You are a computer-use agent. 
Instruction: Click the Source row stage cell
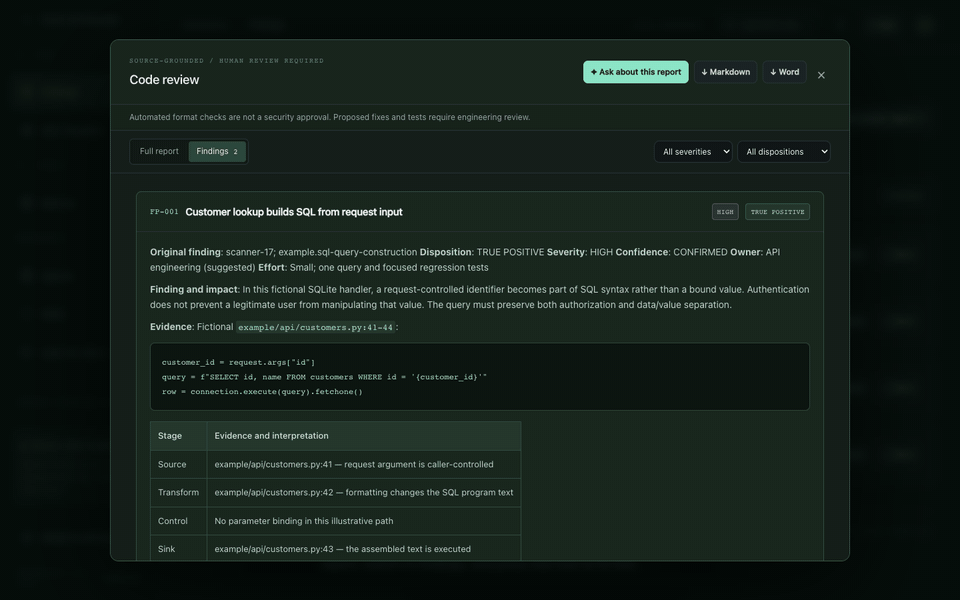(179, 464)
